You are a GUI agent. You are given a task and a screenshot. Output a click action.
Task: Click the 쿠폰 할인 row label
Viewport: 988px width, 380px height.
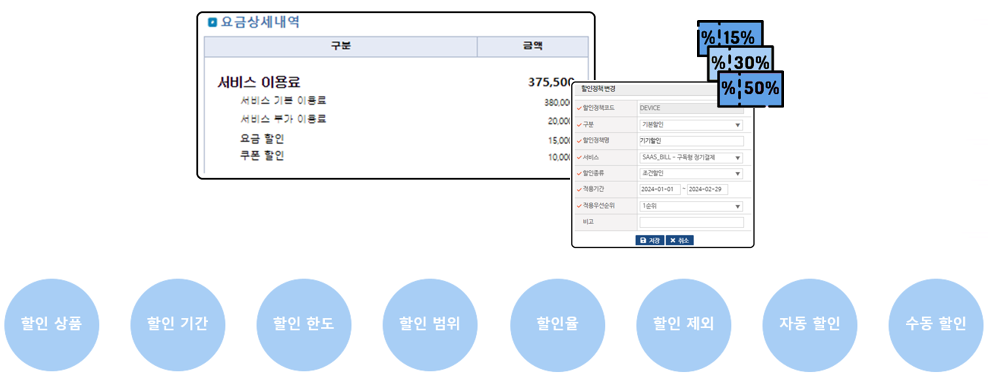coord(262,156)
